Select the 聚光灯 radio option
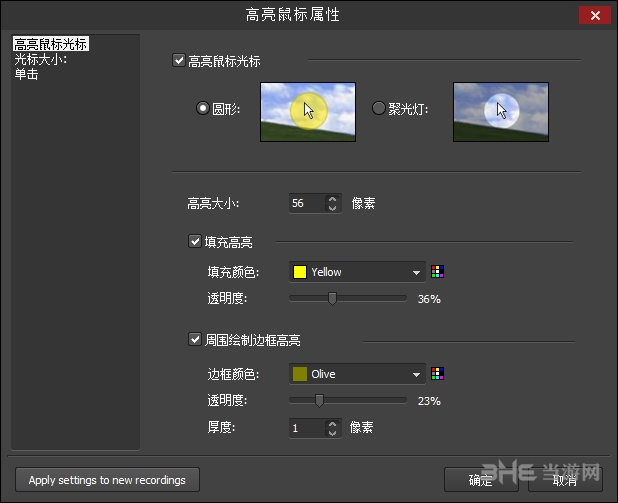 coord(378,108)
